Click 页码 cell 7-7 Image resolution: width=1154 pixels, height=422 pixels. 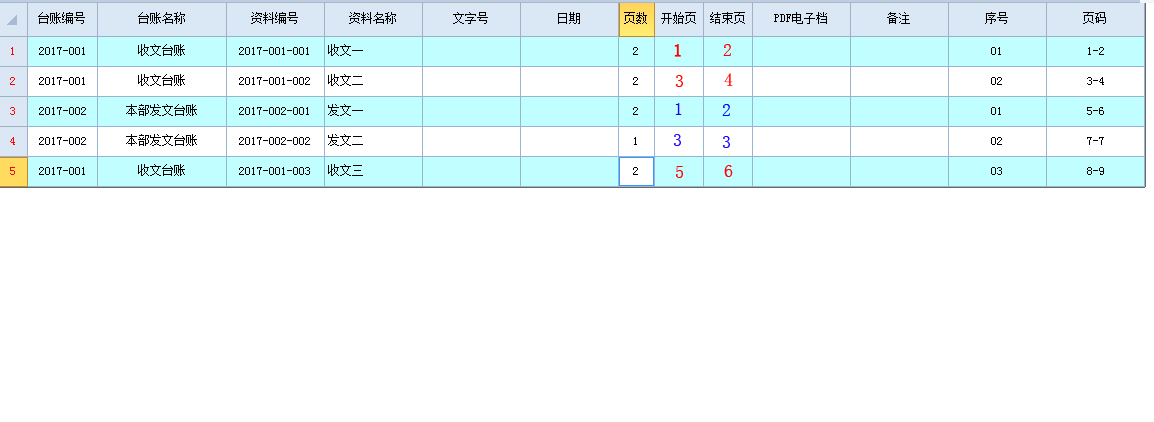point(1095,141)
